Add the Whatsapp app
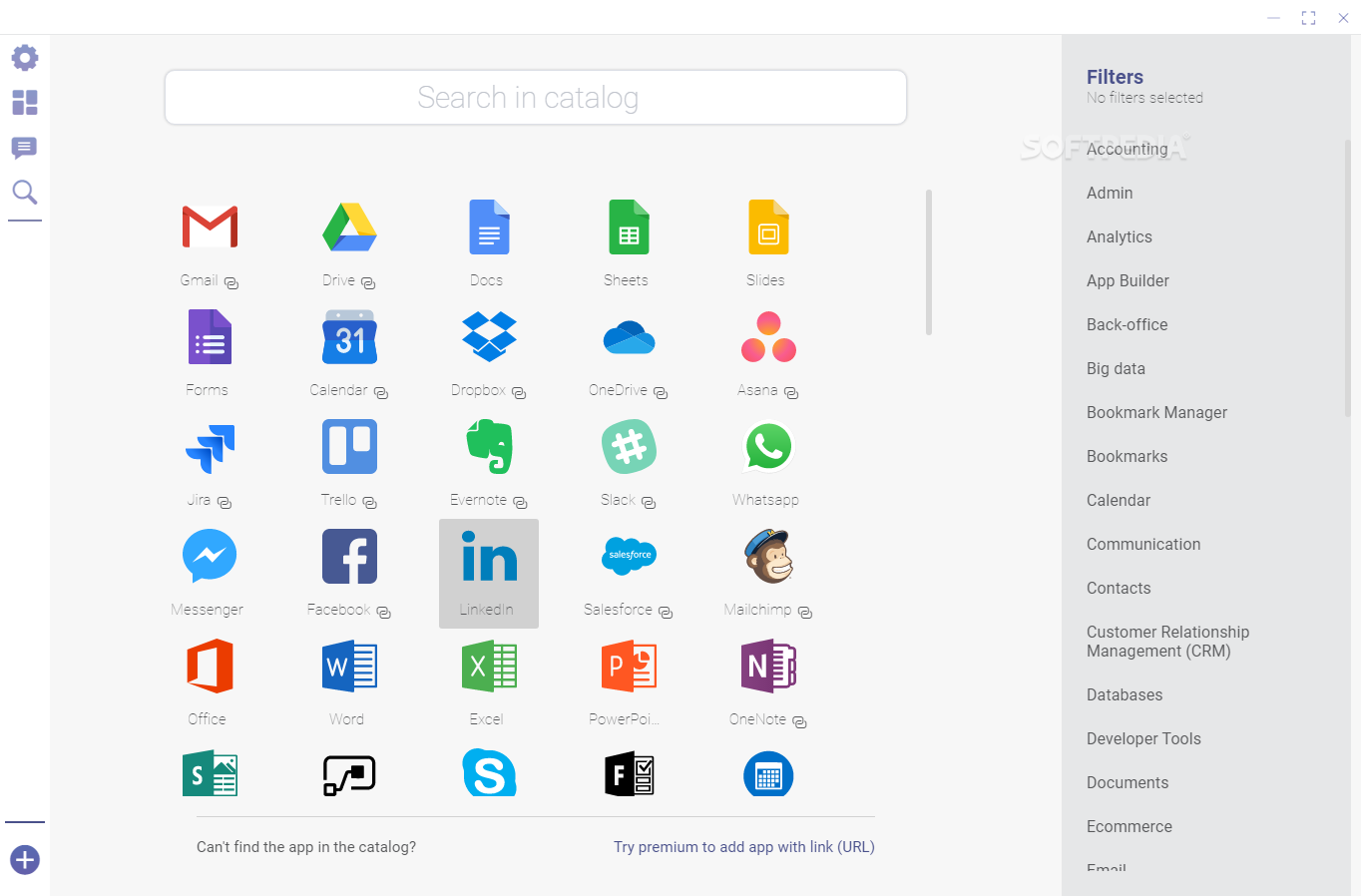 pos(768,446)
